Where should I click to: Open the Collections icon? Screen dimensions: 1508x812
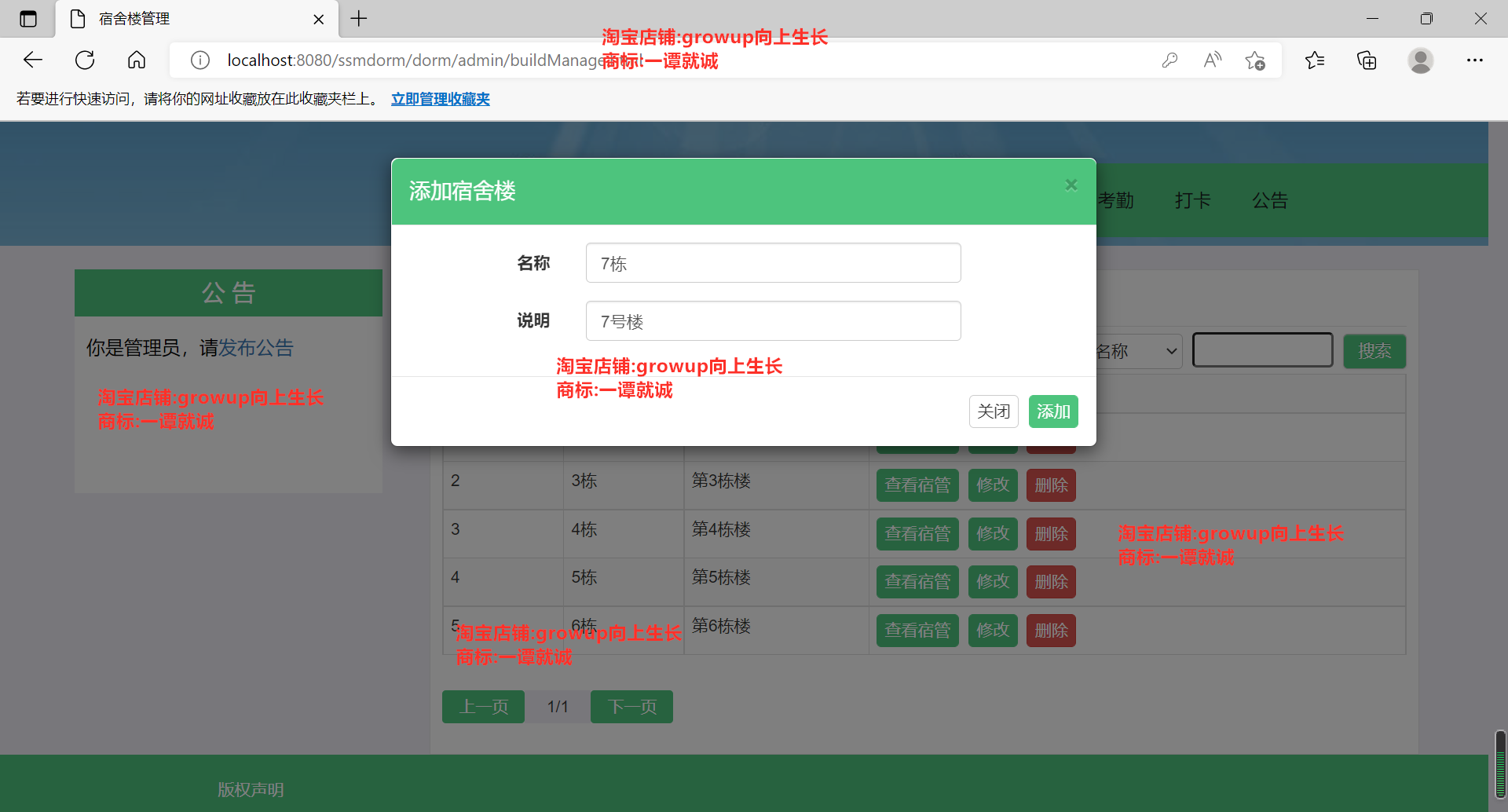click(x=1367, y=60)
